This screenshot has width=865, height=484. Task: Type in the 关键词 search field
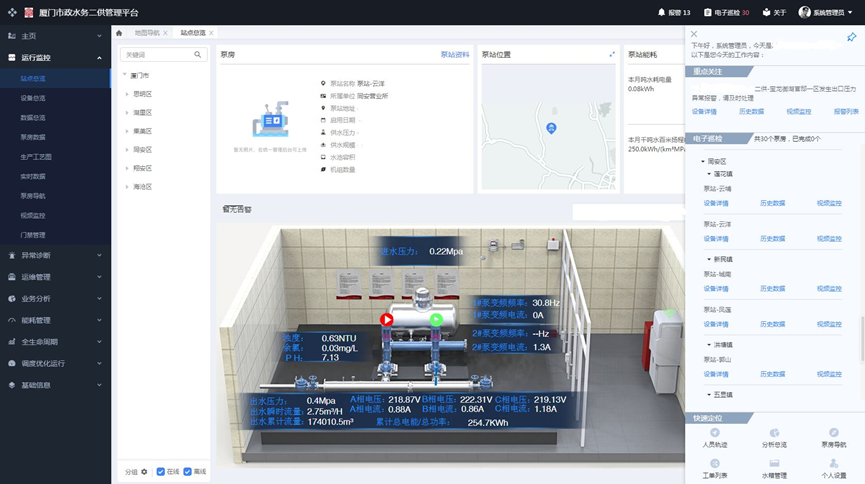click(155, 55)
